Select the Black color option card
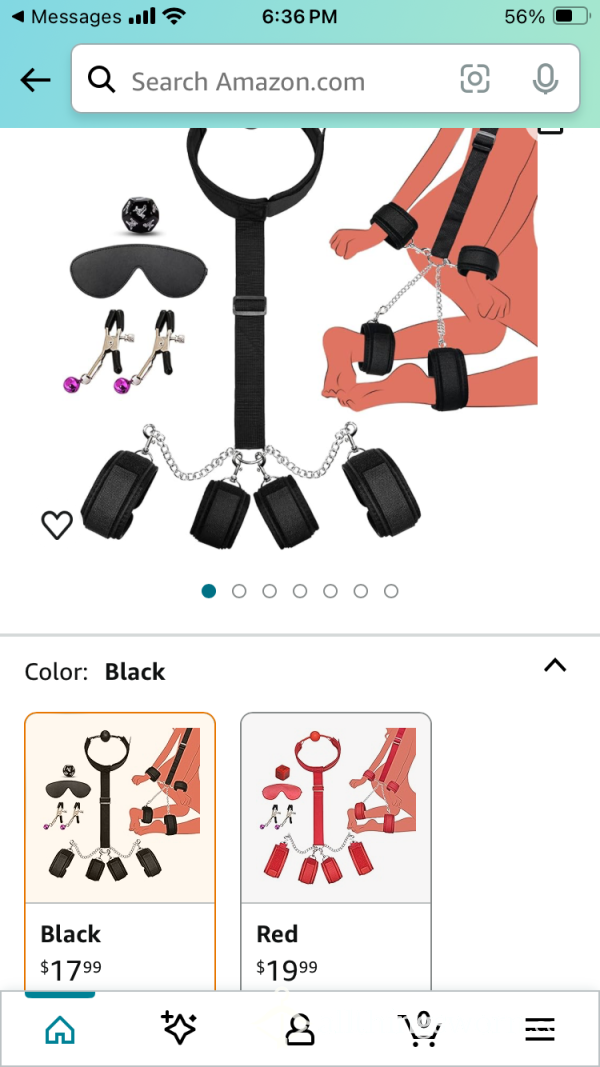Image resolution: width=600 pixels, height=1067 pixels. [120, 851]
